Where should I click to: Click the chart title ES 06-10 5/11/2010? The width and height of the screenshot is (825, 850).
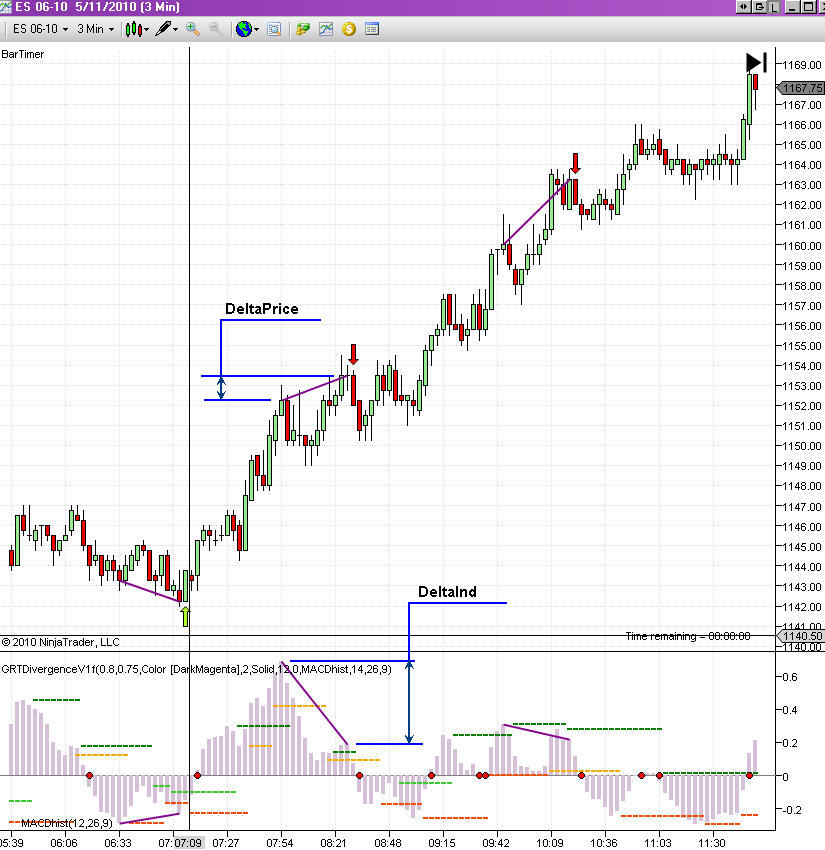98,7
